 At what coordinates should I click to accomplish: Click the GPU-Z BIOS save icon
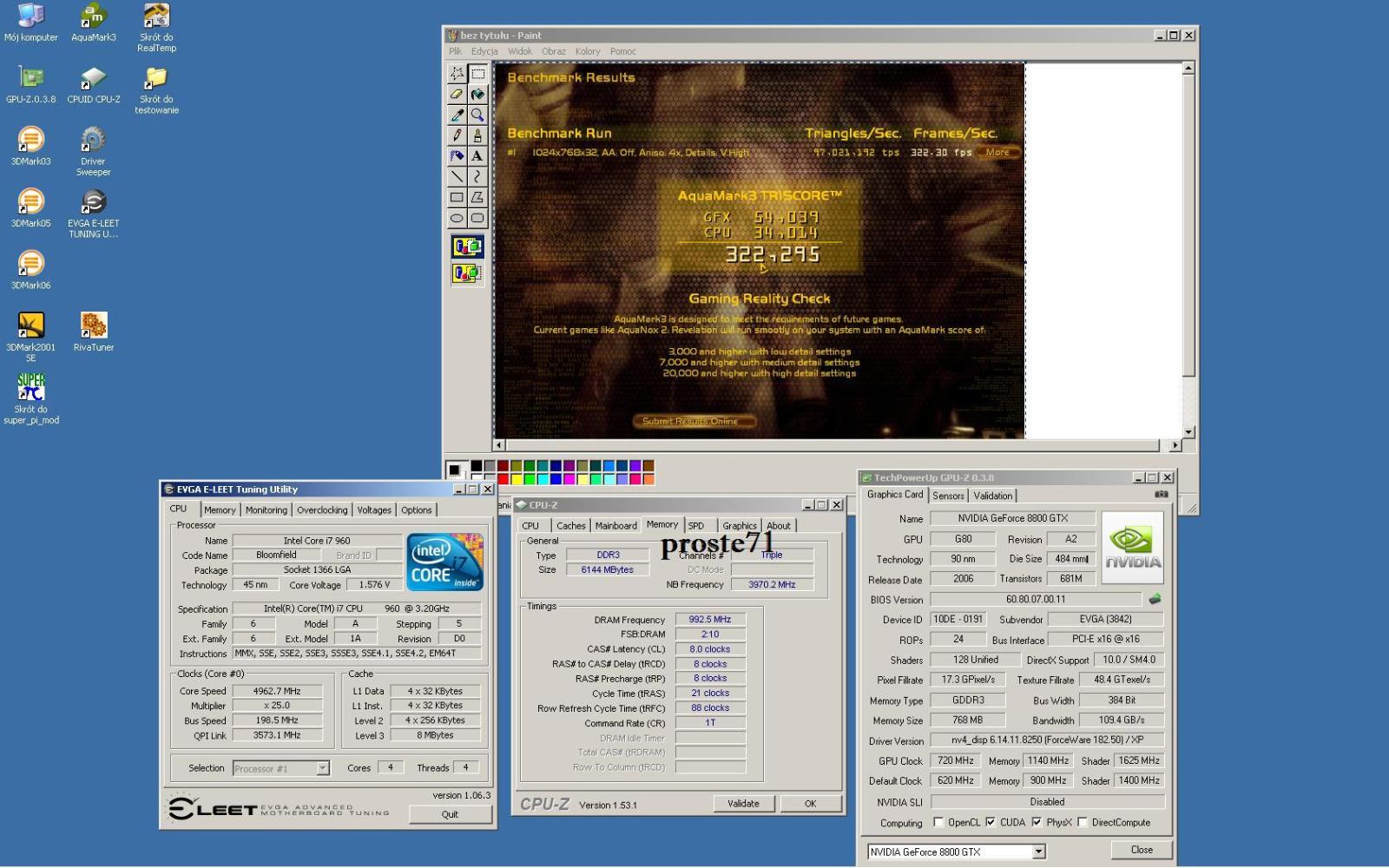(1155, 599)
